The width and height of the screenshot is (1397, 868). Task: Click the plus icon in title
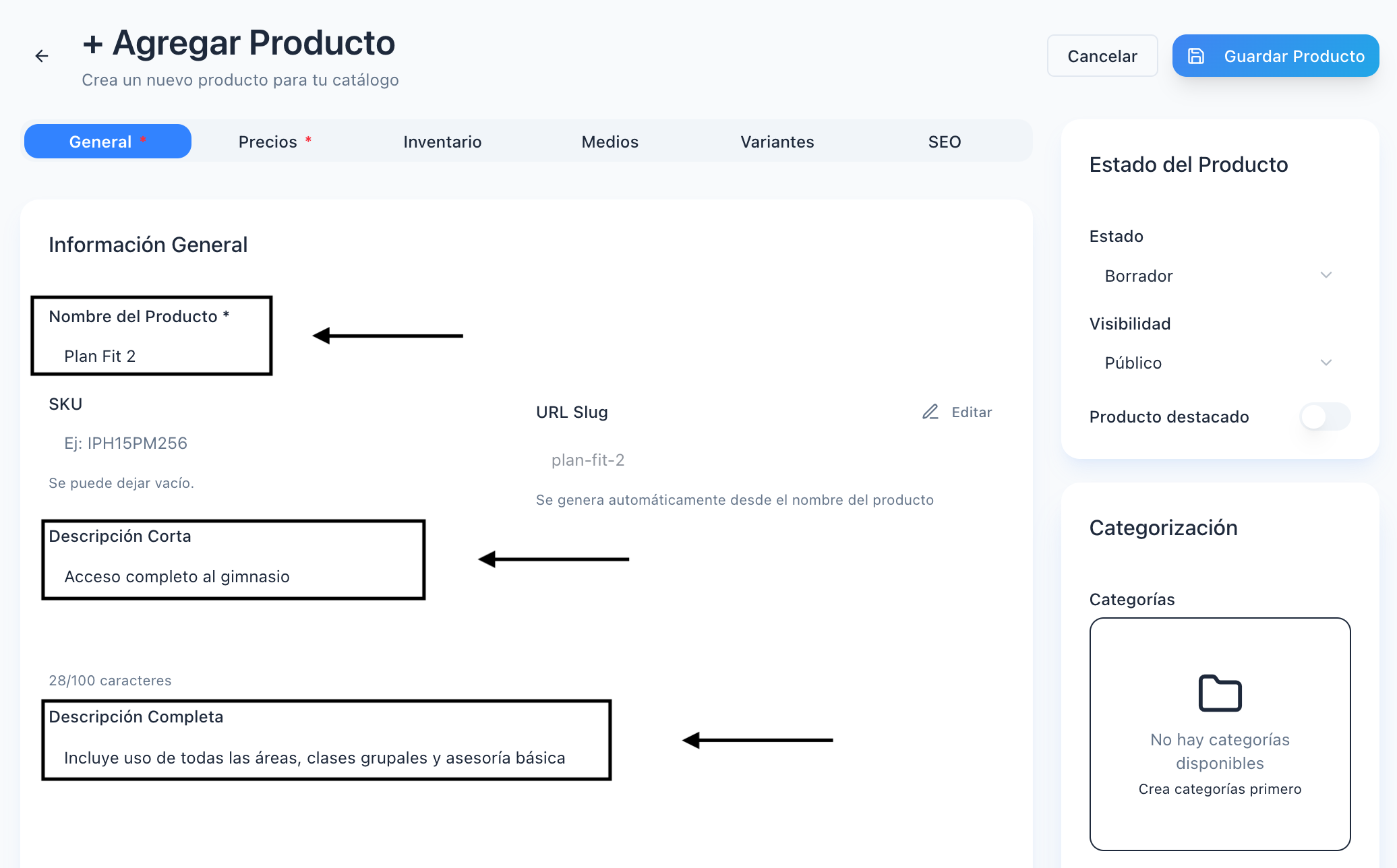[x=92, y=44]
